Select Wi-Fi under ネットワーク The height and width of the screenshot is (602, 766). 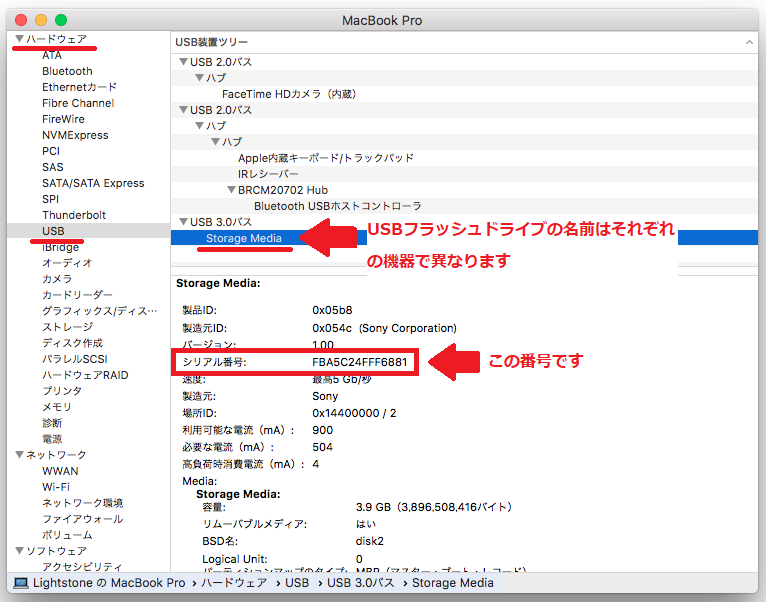[x=56, y=487]
